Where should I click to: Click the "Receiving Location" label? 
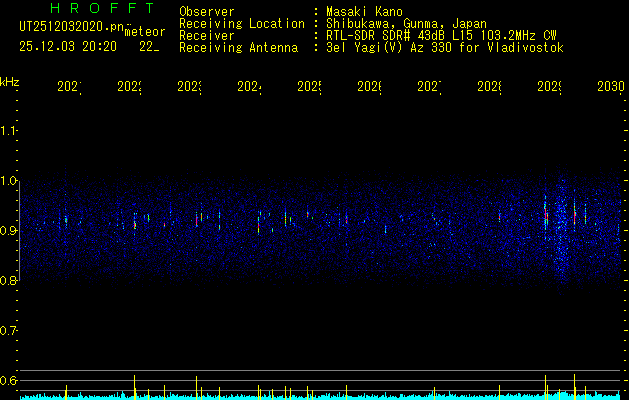tap(242, 24)
